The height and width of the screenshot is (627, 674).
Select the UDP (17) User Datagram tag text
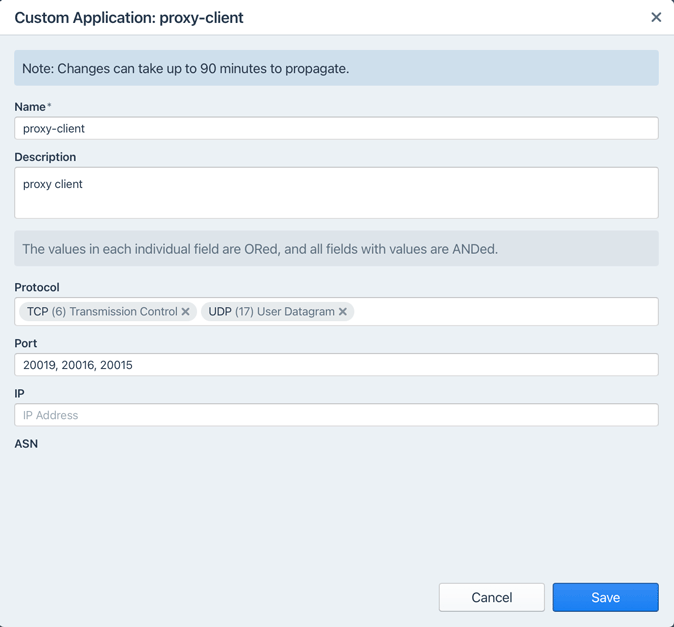[271, 312]
